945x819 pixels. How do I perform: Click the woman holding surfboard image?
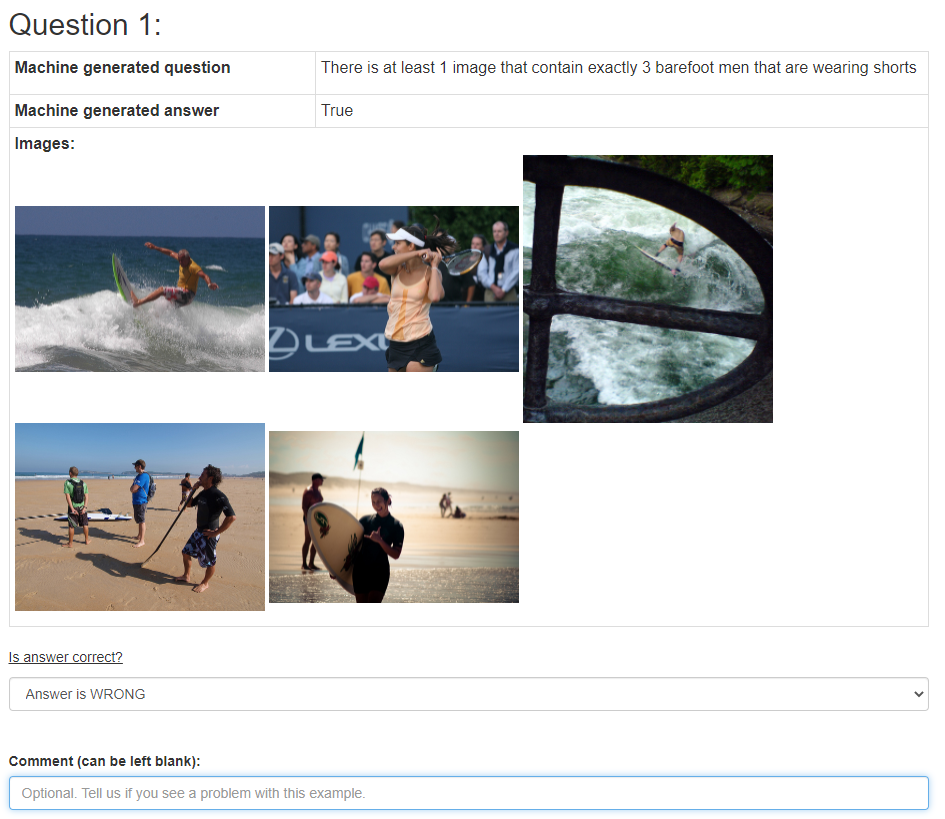tap(394, 516)
